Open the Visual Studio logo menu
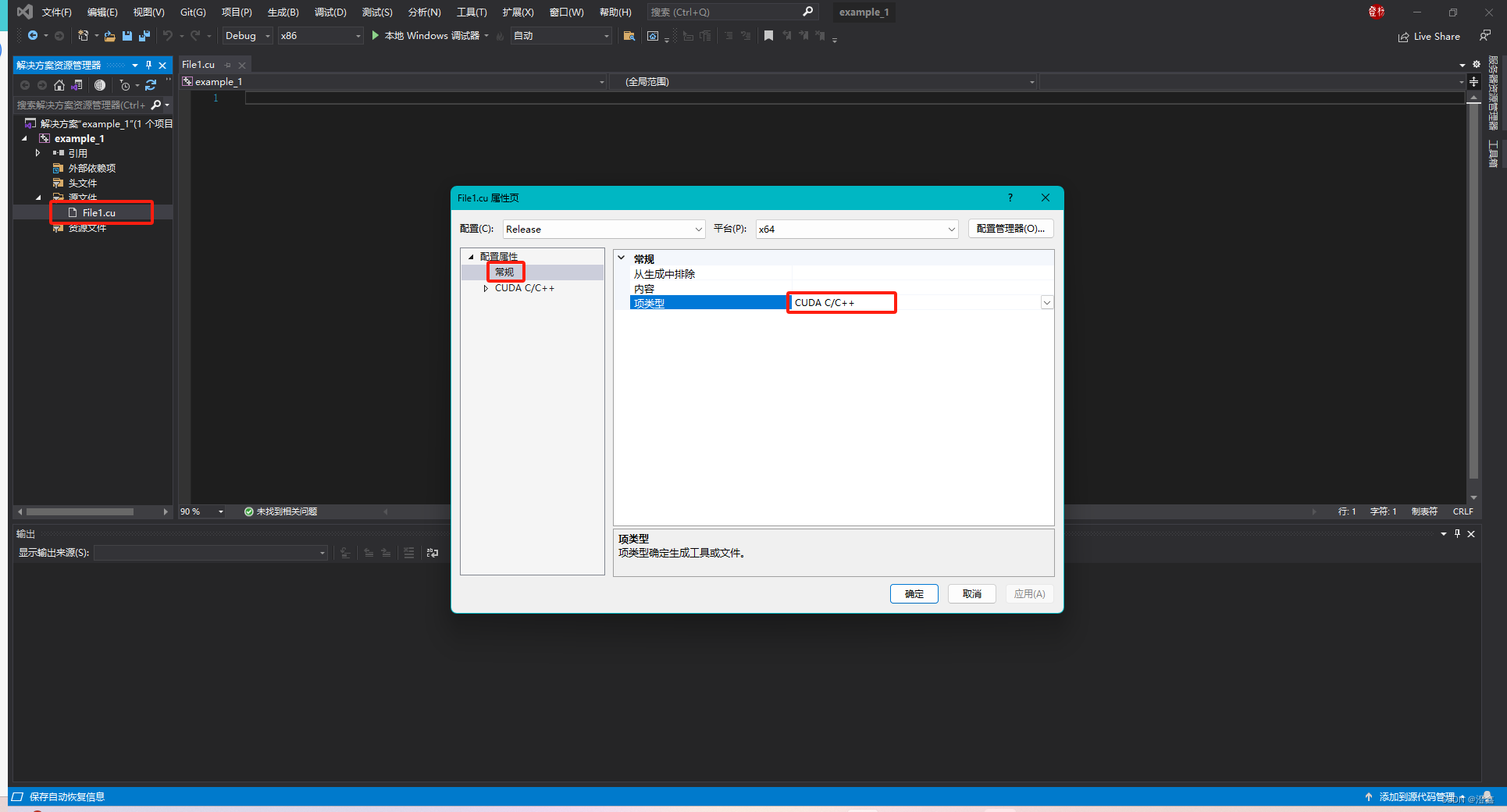Screen dimensions: 1507x812 [24, 12]
